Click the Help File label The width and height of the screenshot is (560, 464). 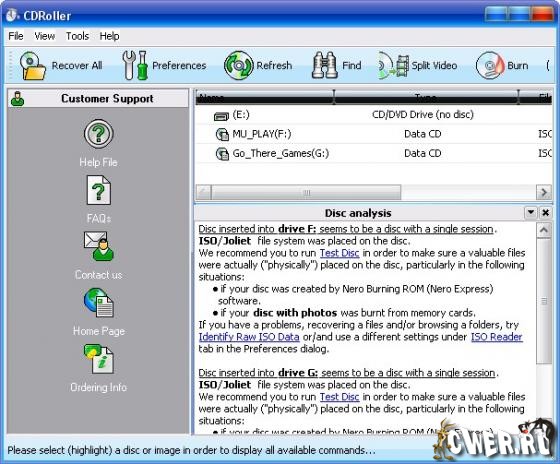pyautogui.click(x=99, y=162)
